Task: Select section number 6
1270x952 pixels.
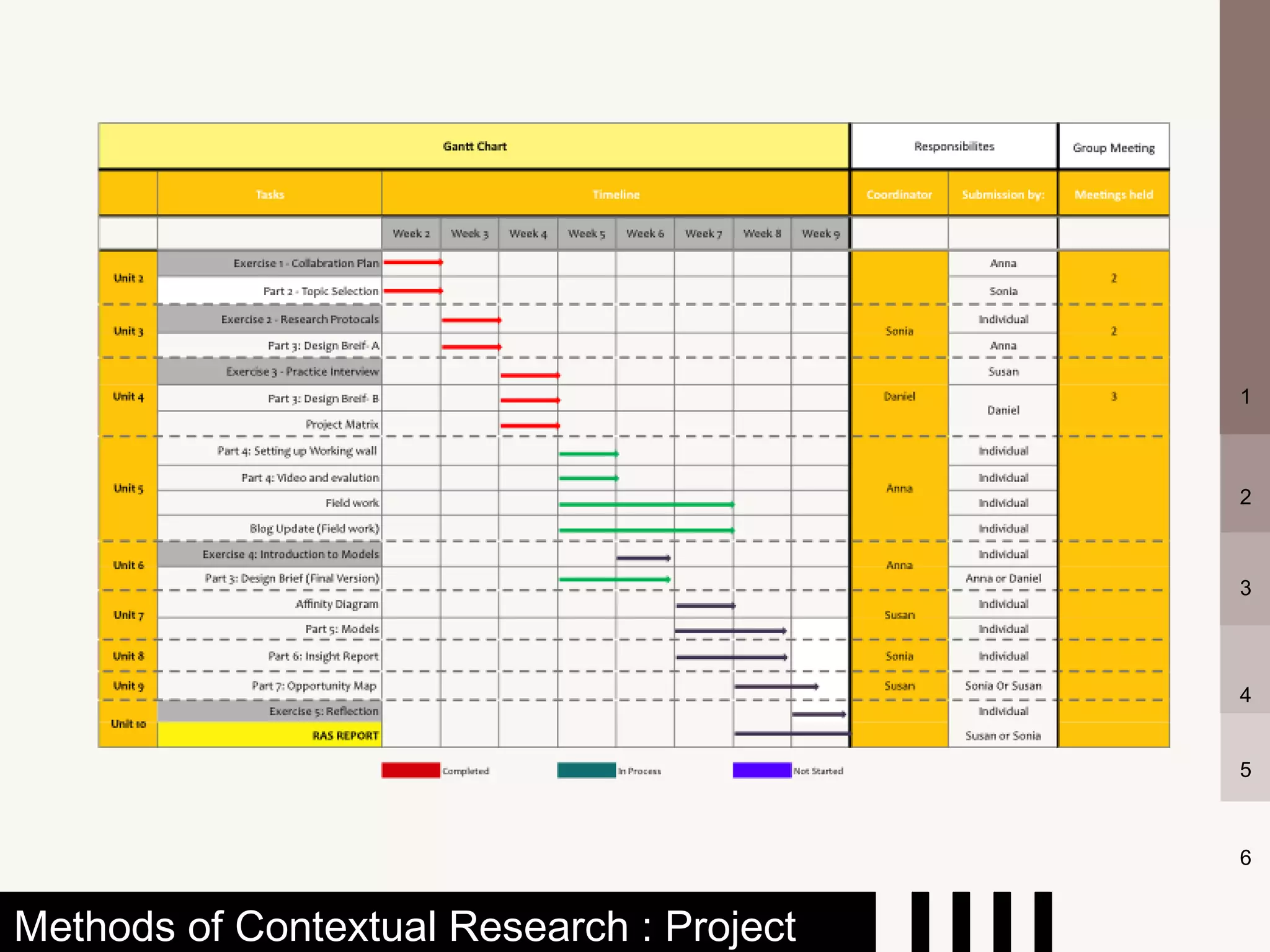Action: pos(1245,857)
